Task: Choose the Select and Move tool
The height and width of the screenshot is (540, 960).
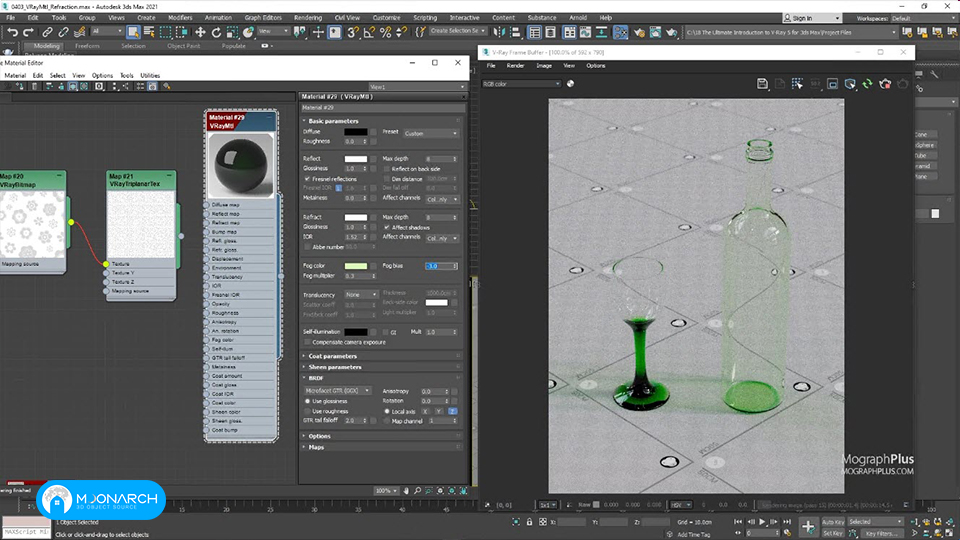Action: [x=200, y=32]
